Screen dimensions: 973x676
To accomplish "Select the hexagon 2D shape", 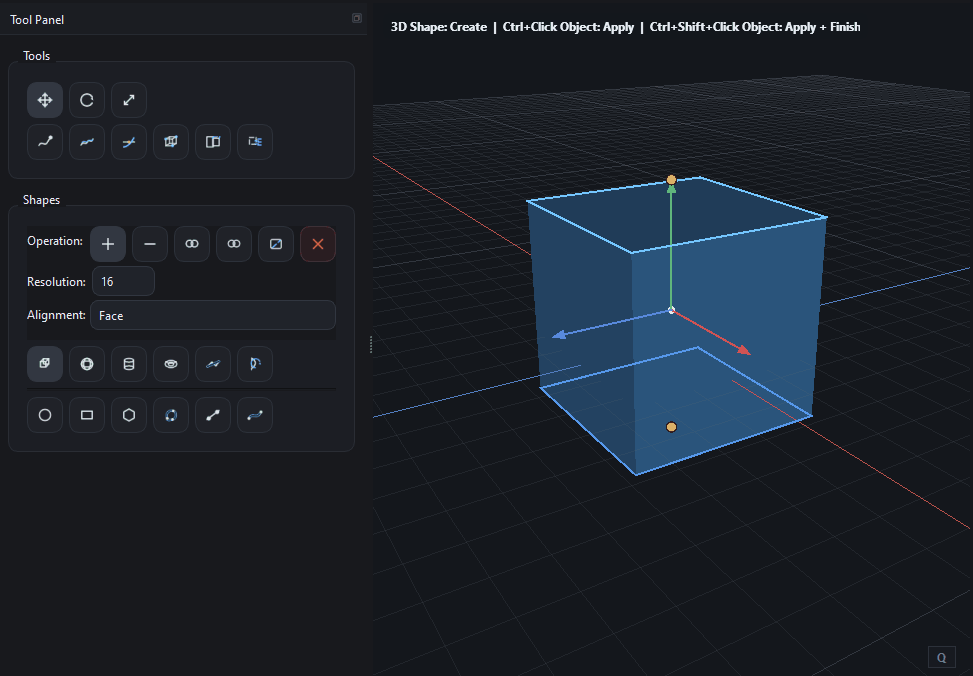I will [x=128, y=415].
